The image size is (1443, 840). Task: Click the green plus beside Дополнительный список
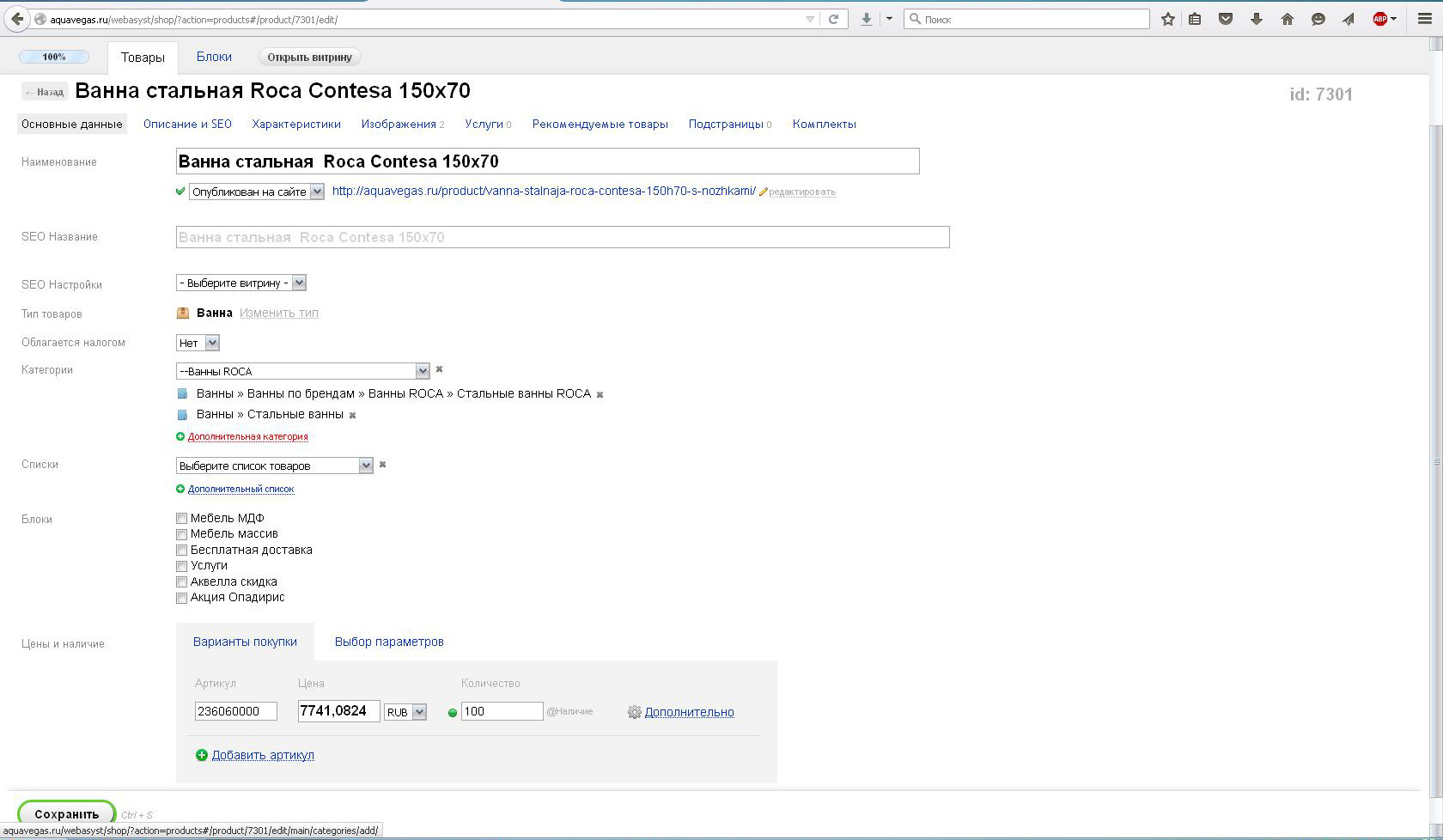pyautogui.click(x=180, y=489)
